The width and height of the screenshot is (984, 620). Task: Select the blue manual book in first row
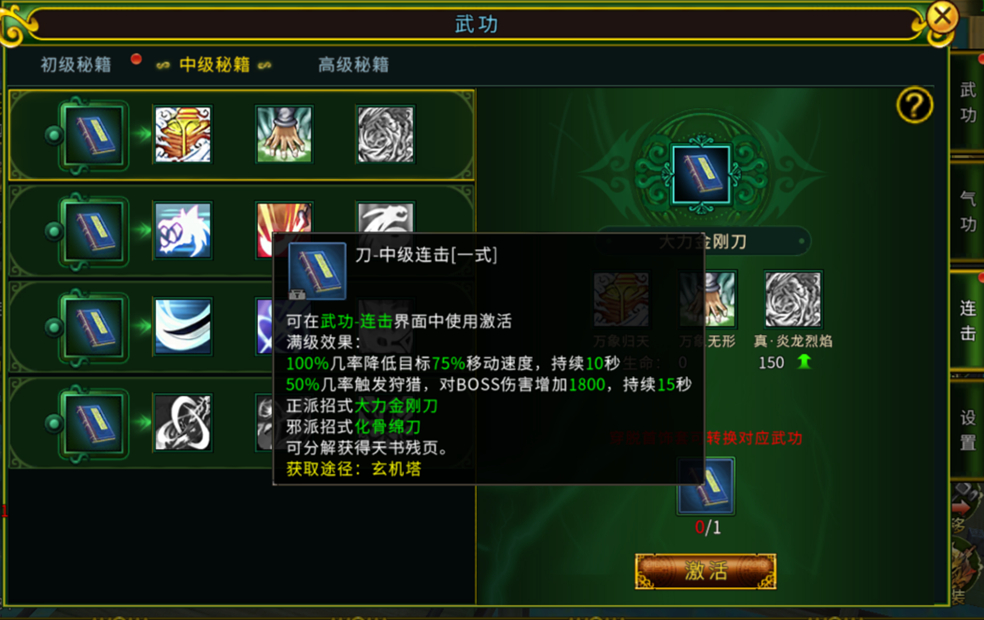click(94, 135)
